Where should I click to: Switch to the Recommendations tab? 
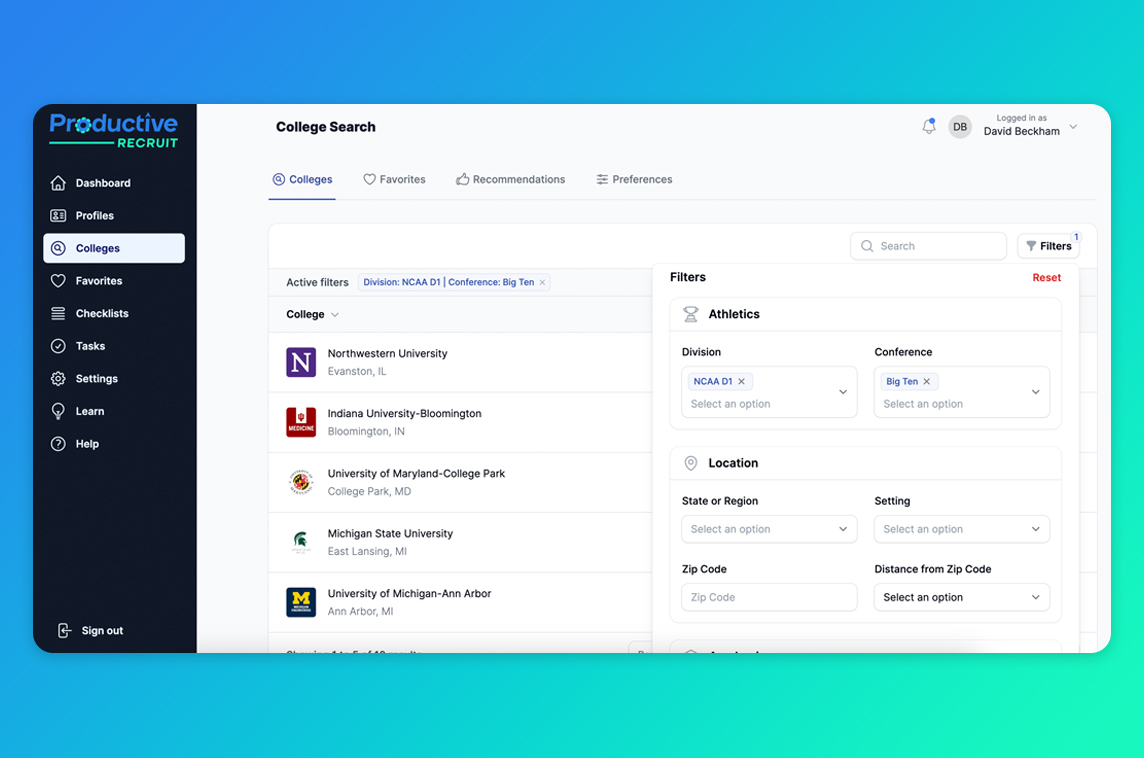coord(511,179)
